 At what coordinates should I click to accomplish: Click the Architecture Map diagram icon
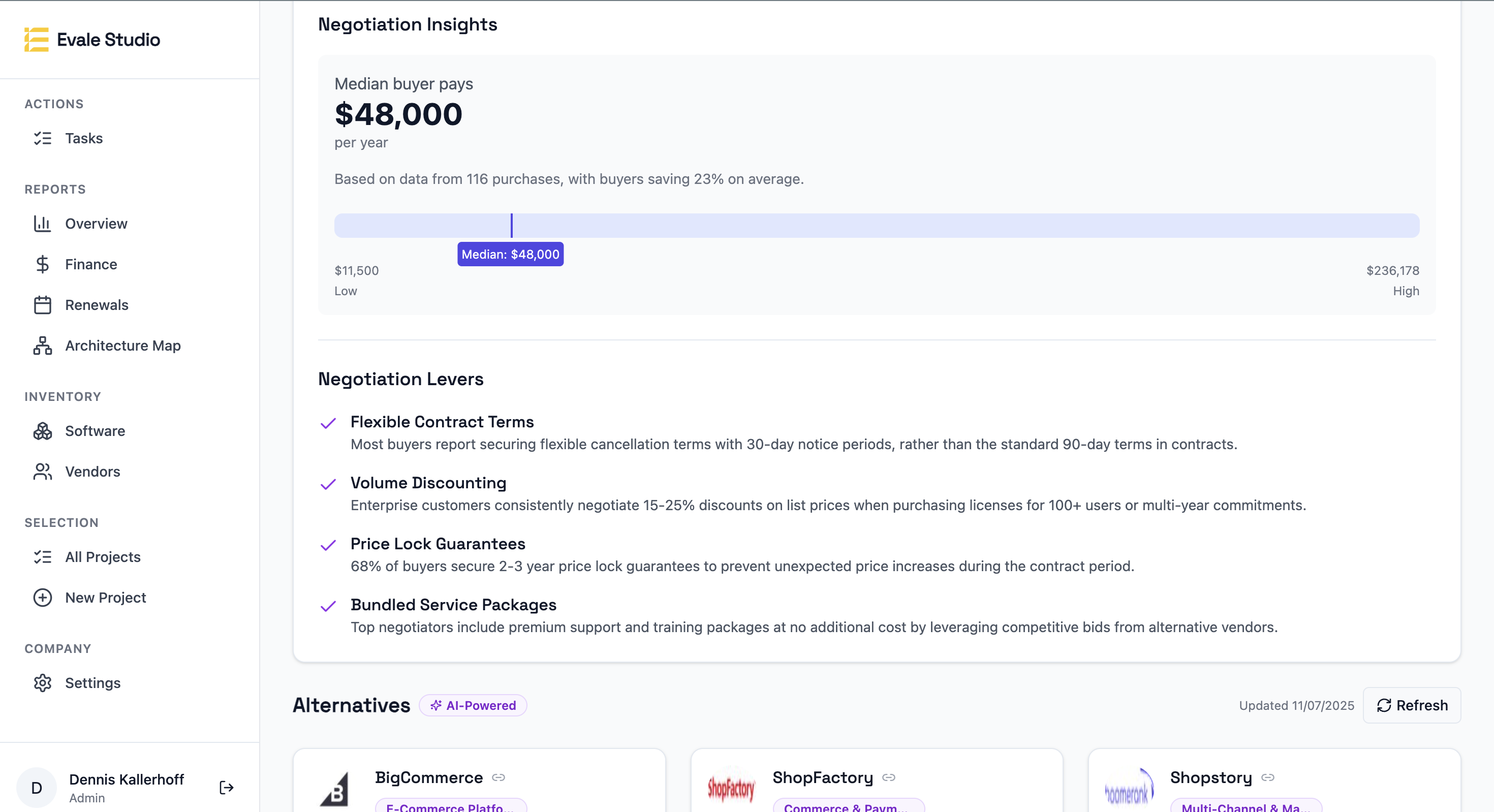pos(42,346)
